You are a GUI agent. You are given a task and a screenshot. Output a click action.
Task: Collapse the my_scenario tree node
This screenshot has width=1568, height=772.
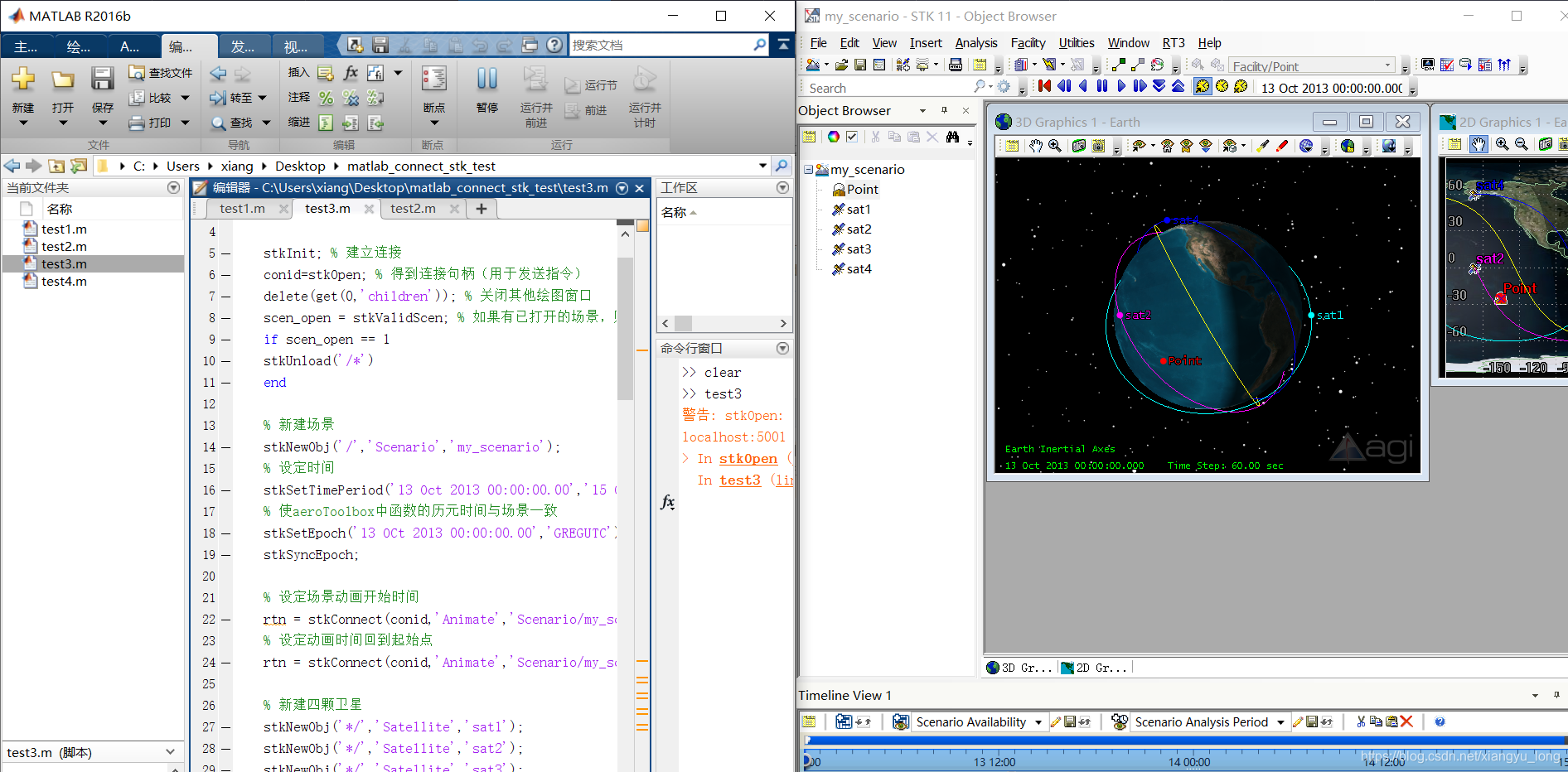[809, 169]
